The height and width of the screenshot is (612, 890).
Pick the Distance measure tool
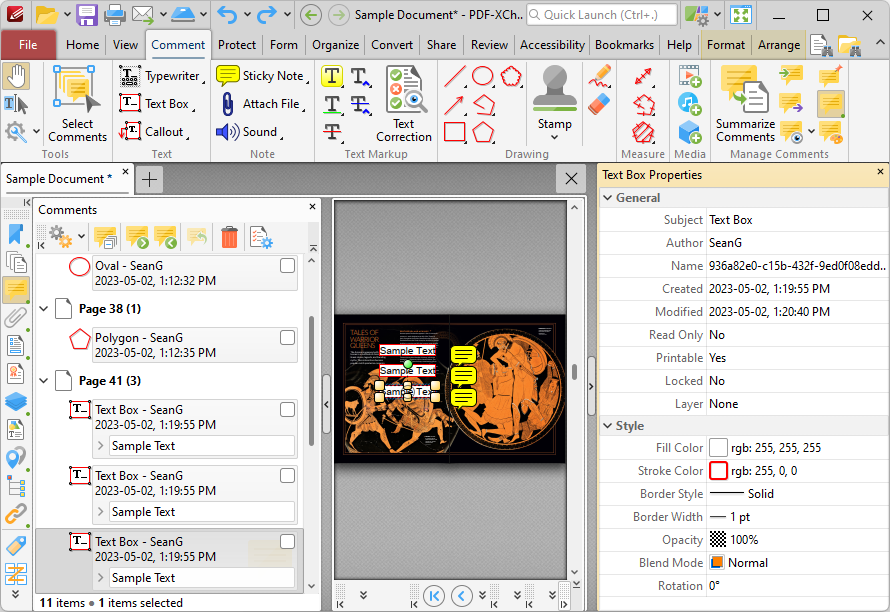[644, 76]
